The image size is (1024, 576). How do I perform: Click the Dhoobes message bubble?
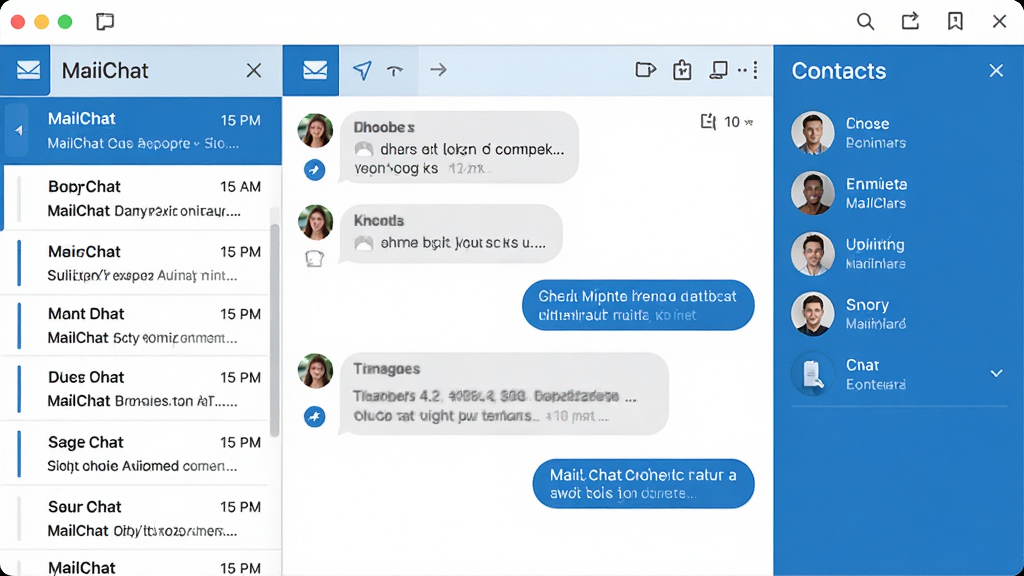[x=459, y=147]
